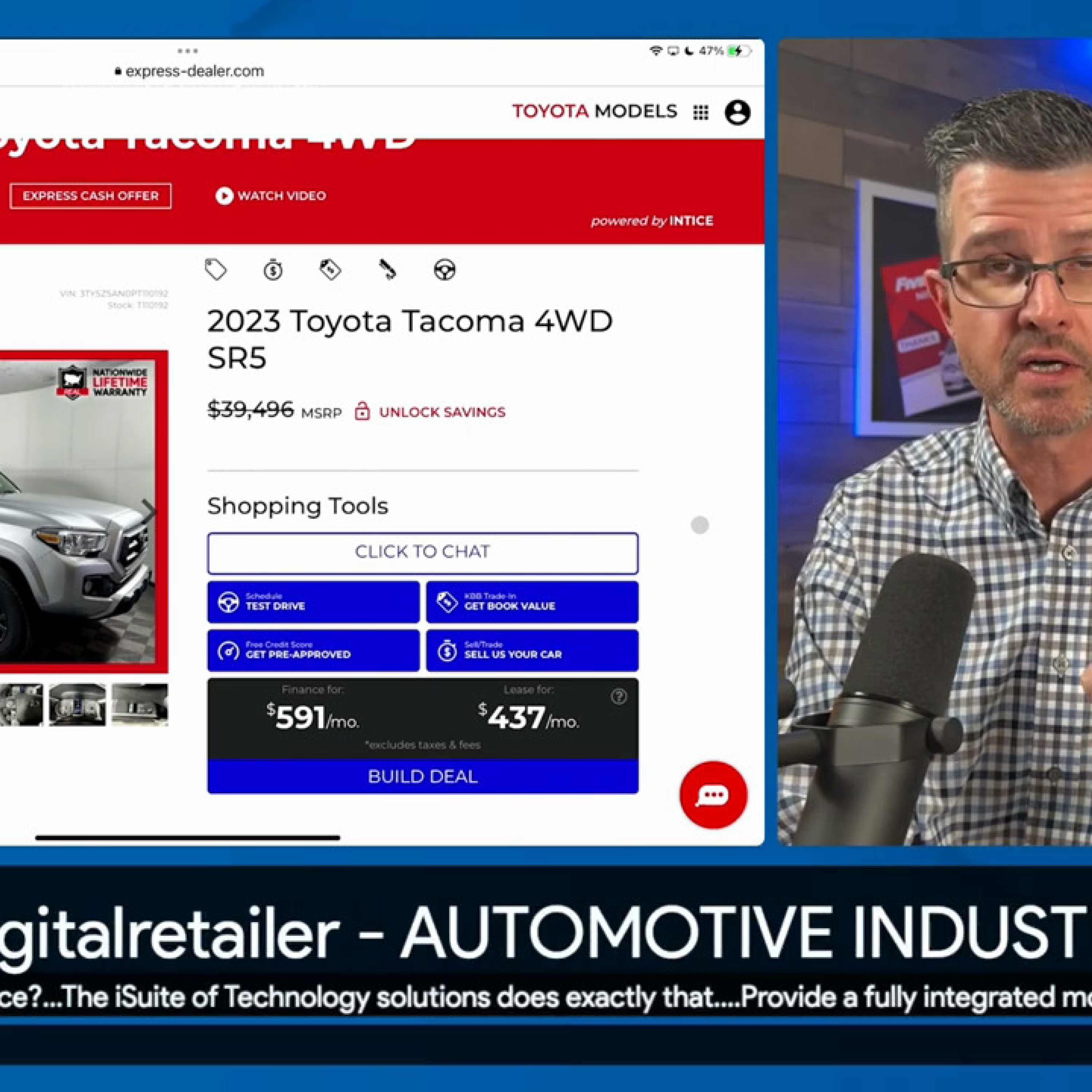Image resolution: width=1092 pixels, height=1092 pixels.
Task: Click the steering wheel icon in icon row
Action: [445, 270]
